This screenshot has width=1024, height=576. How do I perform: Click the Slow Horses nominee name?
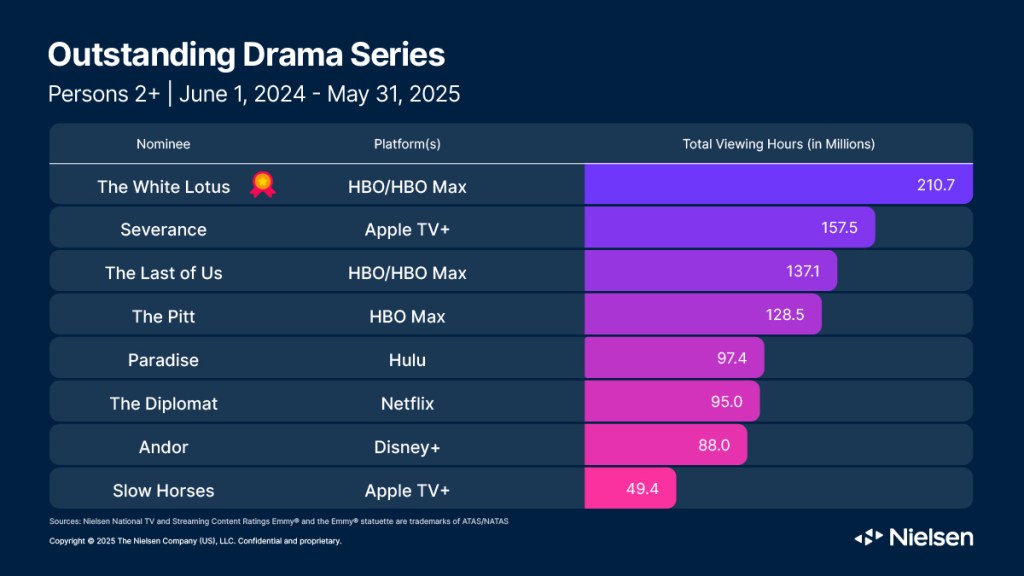[x=164, y=491]
